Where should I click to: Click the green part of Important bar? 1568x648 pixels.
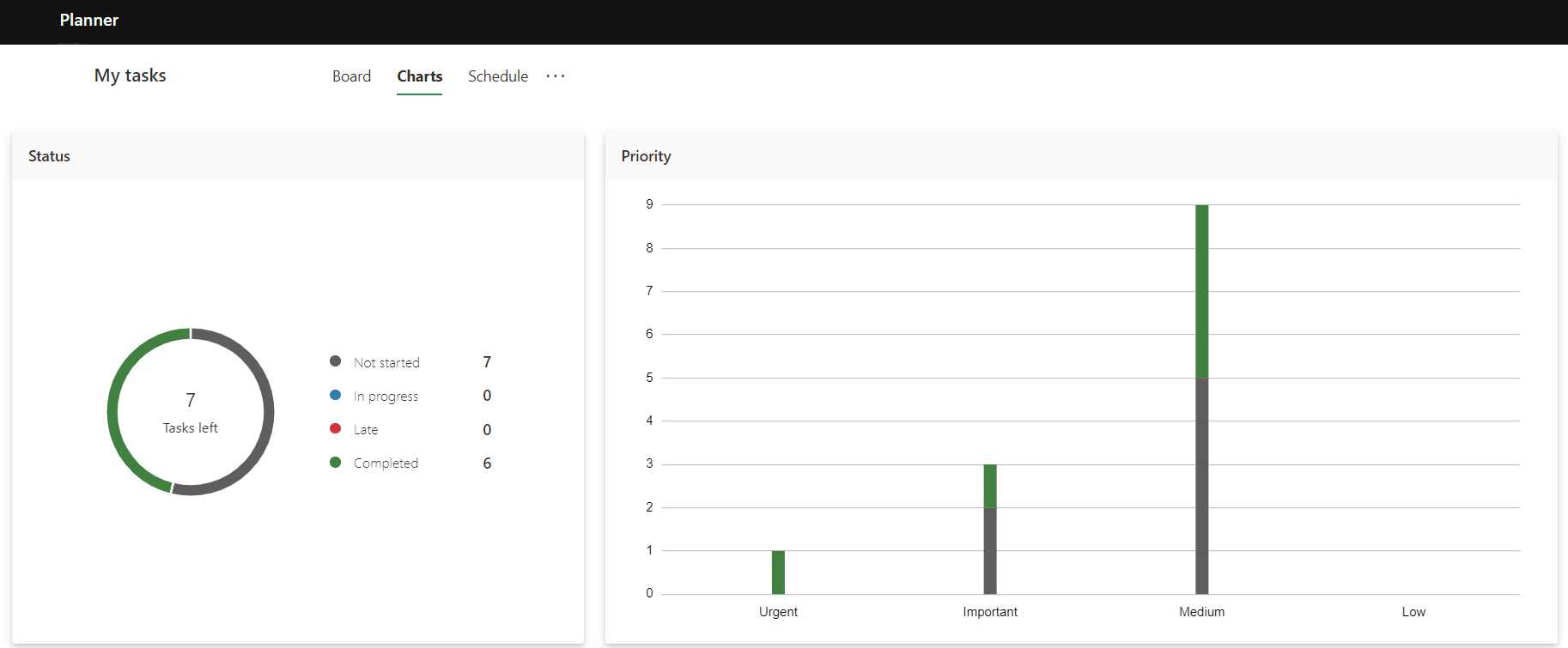point(990,486)
